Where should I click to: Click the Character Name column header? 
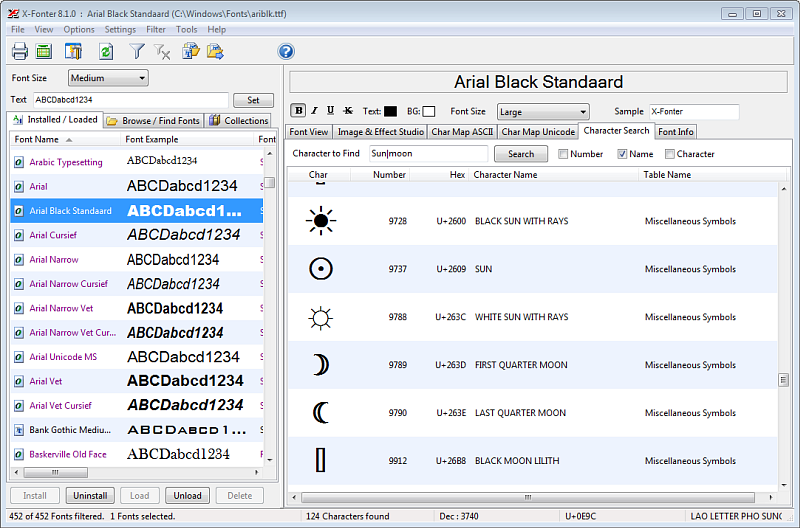point(554,175)
